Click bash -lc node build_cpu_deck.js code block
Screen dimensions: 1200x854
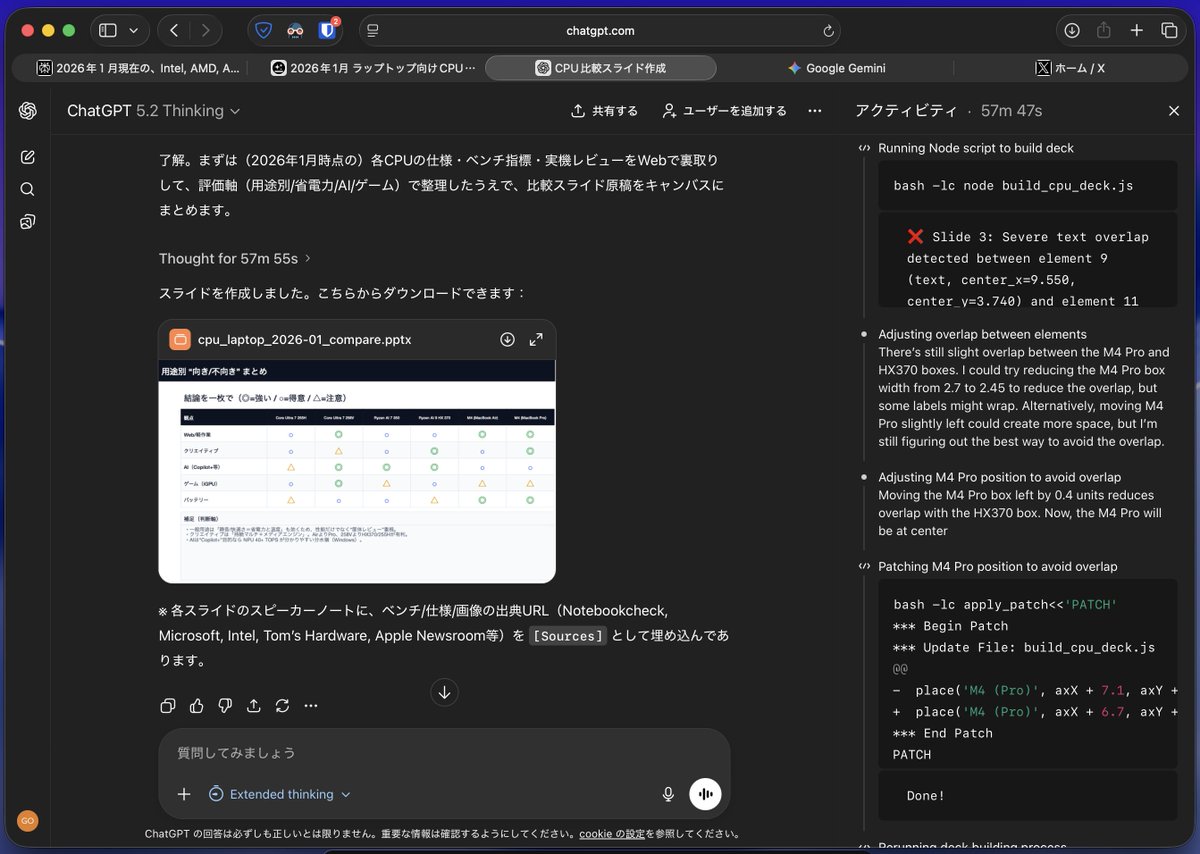click(x=1027, y=186)
